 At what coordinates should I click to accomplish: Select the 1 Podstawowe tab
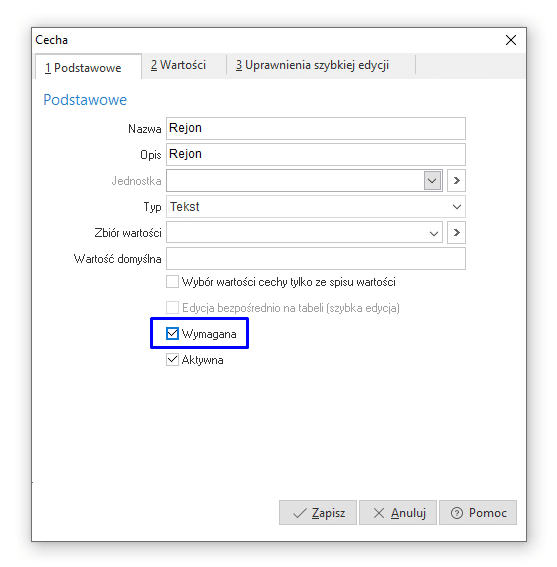88,67
